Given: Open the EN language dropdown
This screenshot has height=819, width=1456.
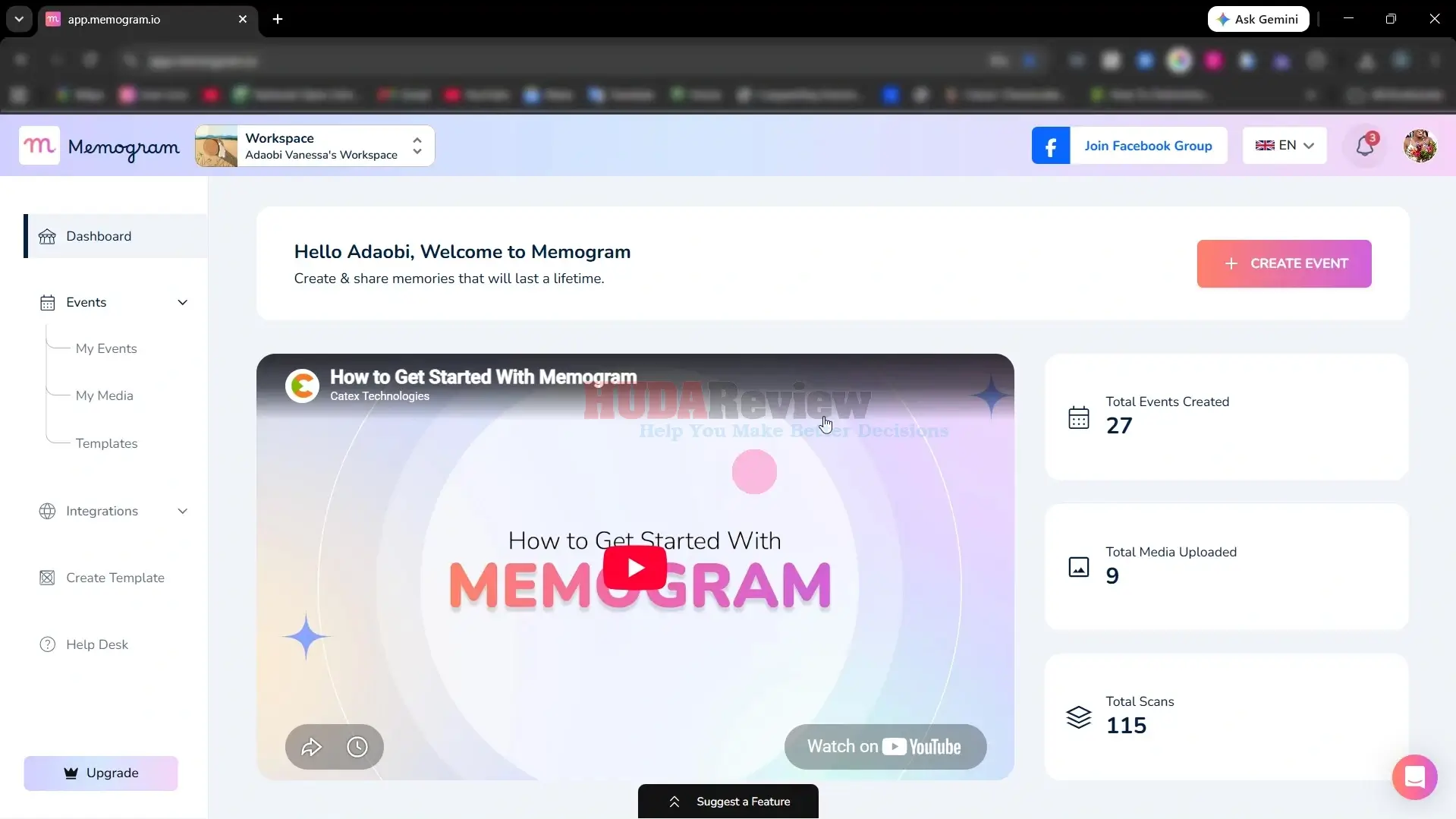Looking at the screenshot, I should coord(1285,146).
